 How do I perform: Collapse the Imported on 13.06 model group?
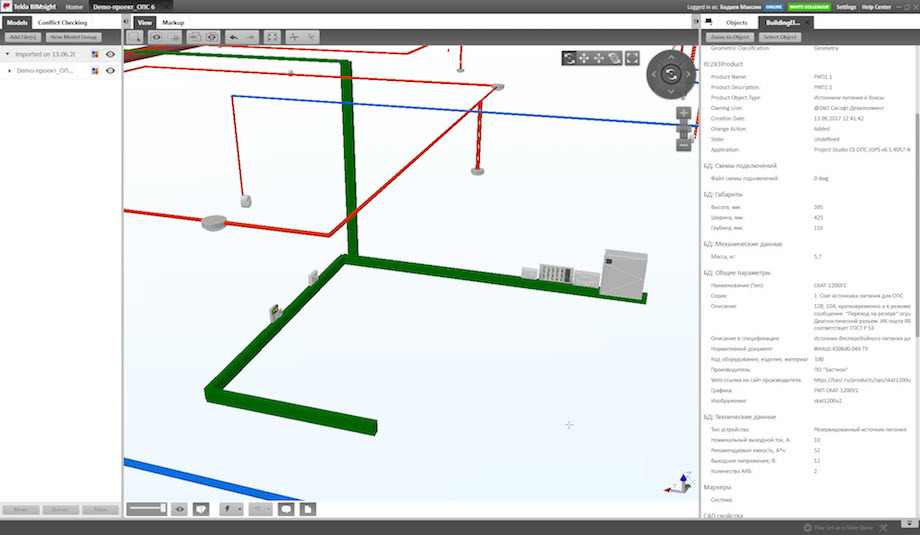7,54
